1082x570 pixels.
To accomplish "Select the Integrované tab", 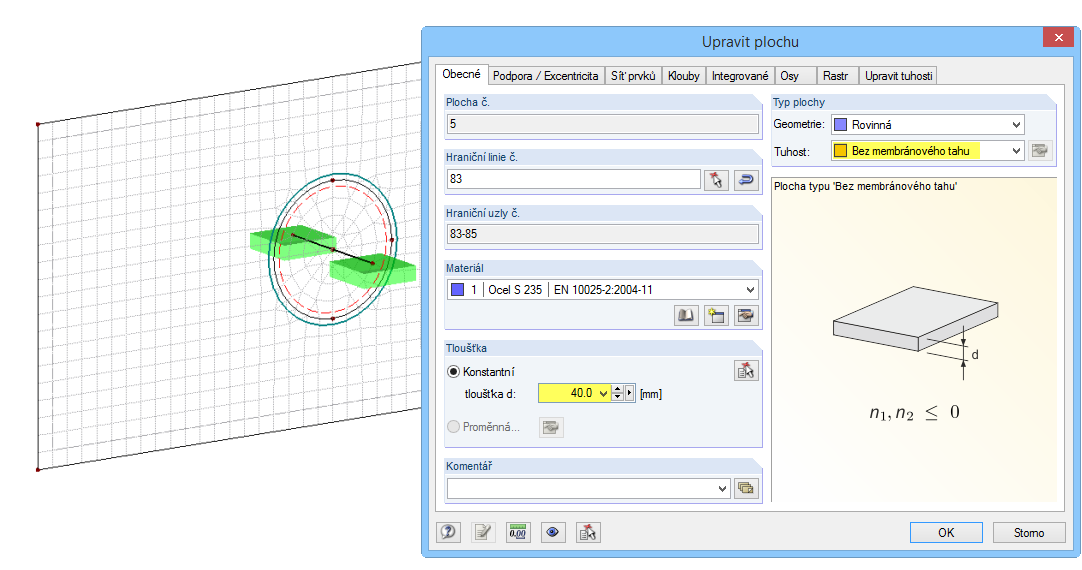I will pyautogui.click(x=740, y=76).
